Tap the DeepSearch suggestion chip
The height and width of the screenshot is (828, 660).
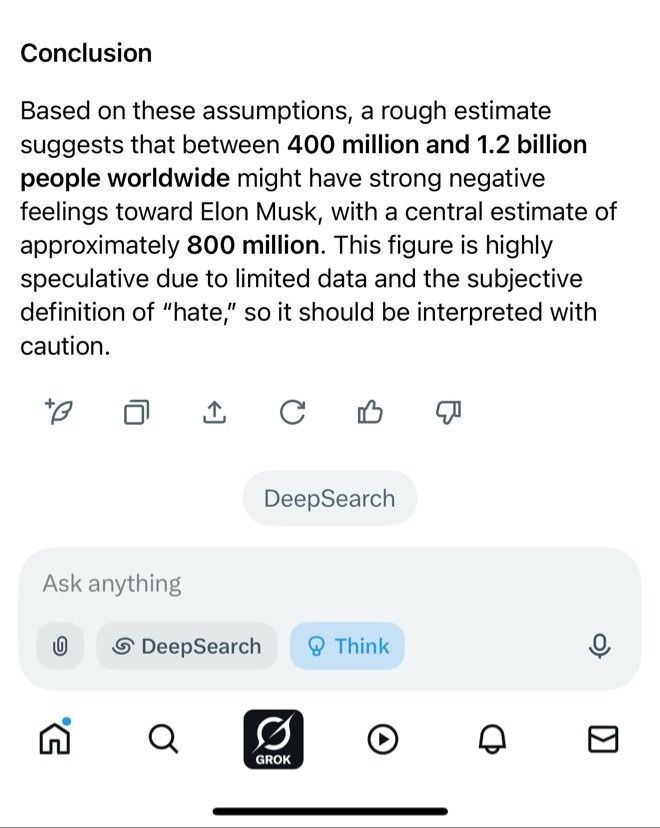pos(329,498)
